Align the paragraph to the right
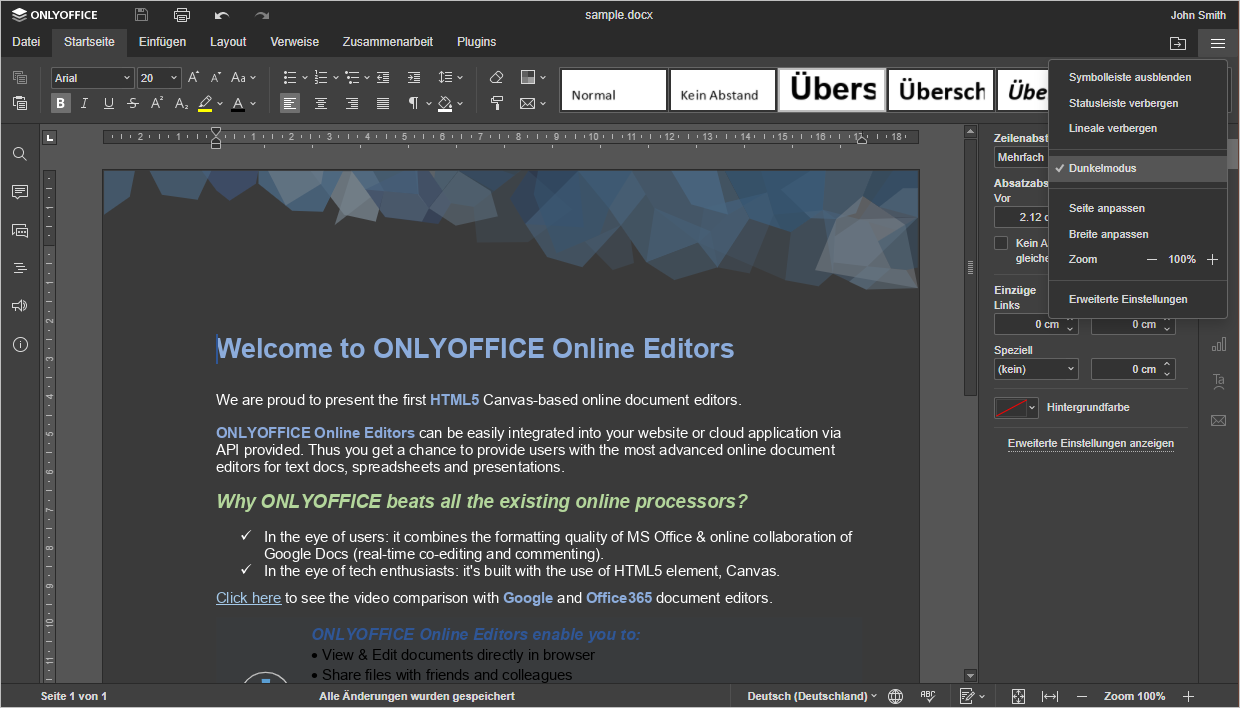 [x=352, y=103]
